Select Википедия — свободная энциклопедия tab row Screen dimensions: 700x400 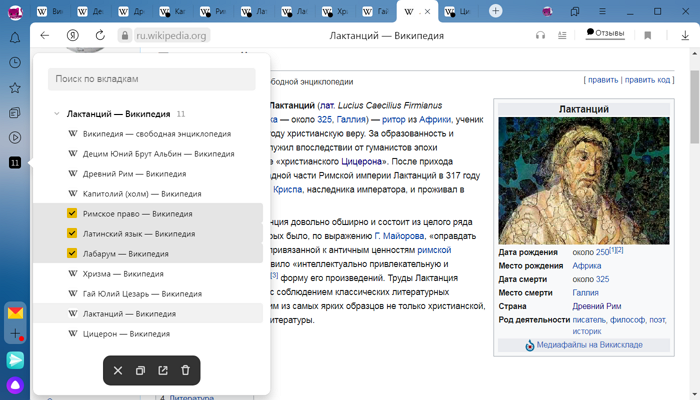148,133
